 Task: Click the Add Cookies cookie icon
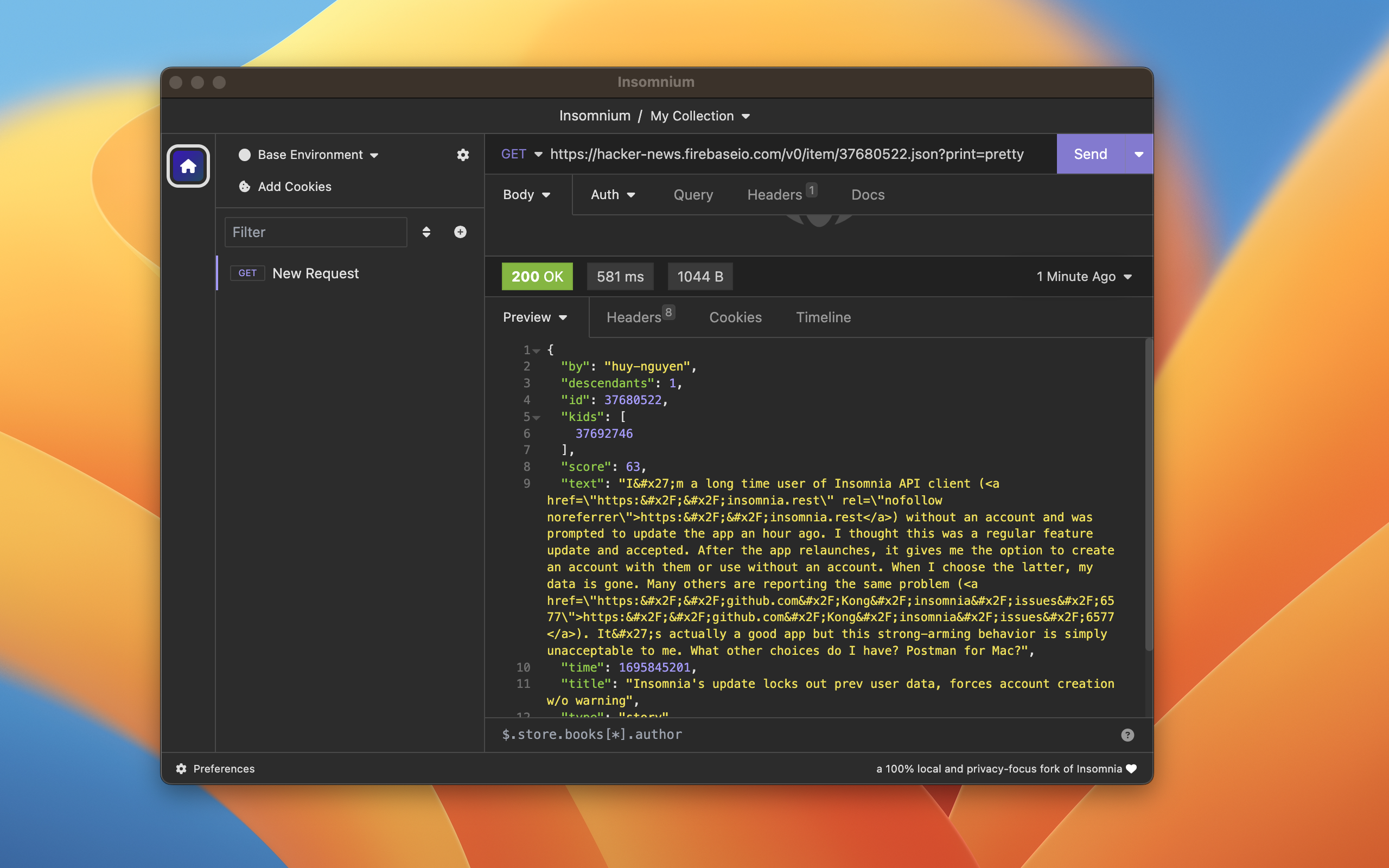tap(245, 187)
